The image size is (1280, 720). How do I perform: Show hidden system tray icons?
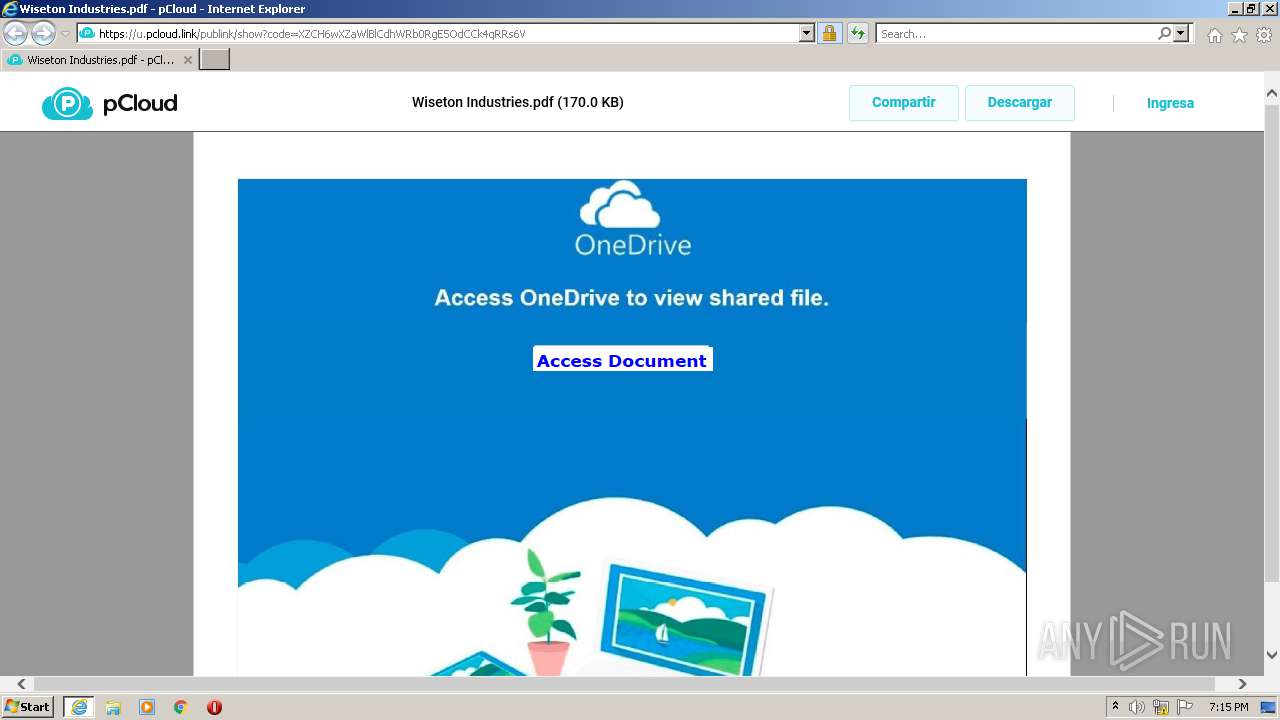tap(1115, 707)
